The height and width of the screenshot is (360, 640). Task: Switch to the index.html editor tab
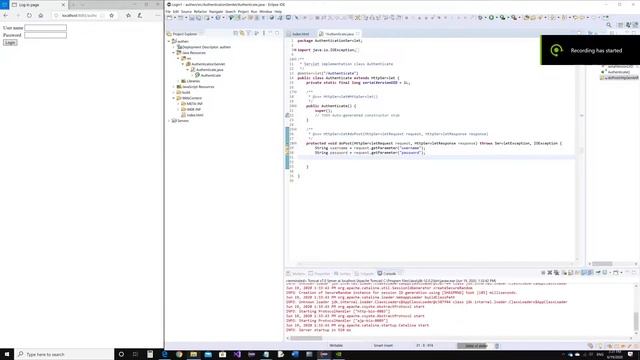[x=300, y=34]
